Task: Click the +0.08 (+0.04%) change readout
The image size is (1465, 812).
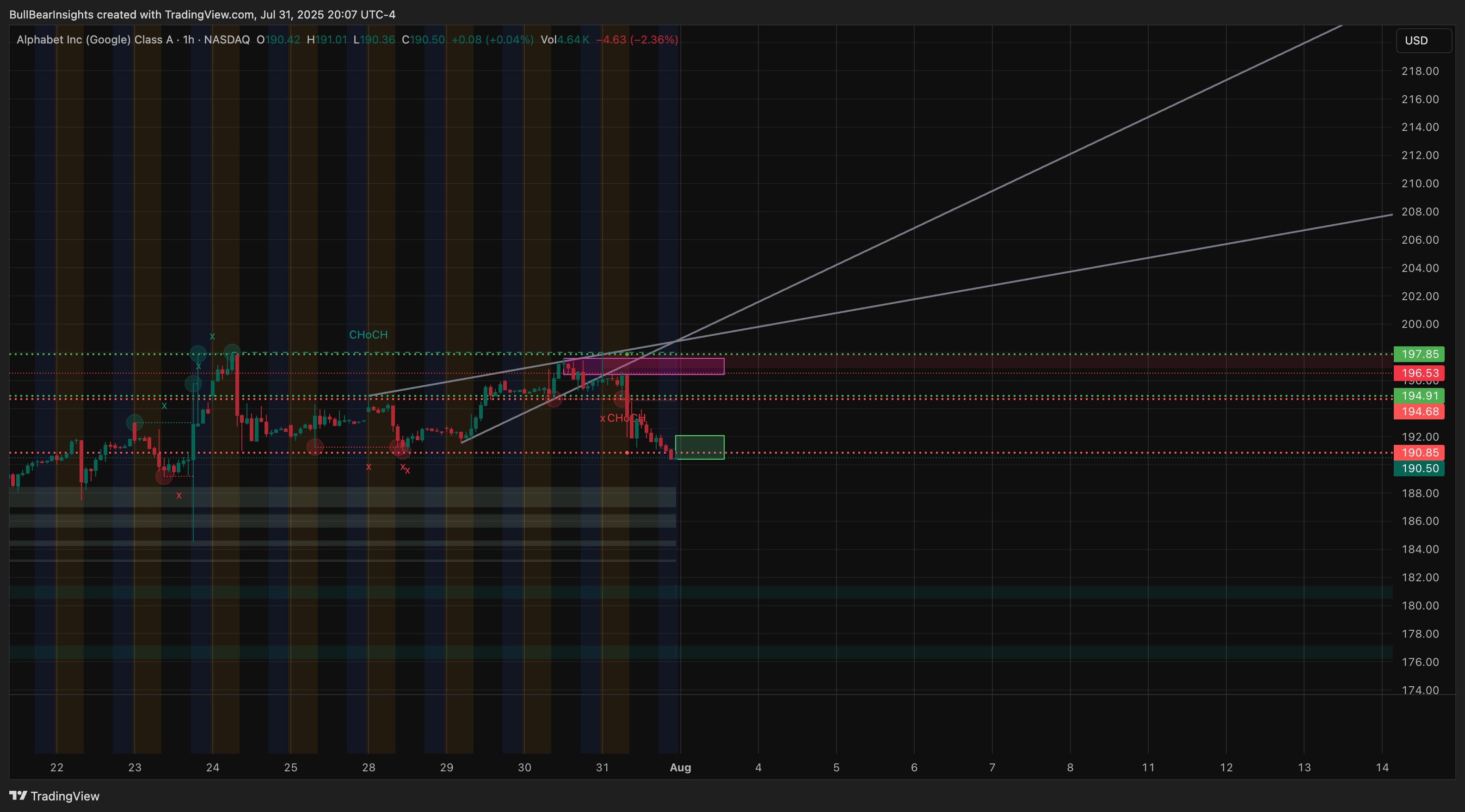Action: (x=492, y=40)
